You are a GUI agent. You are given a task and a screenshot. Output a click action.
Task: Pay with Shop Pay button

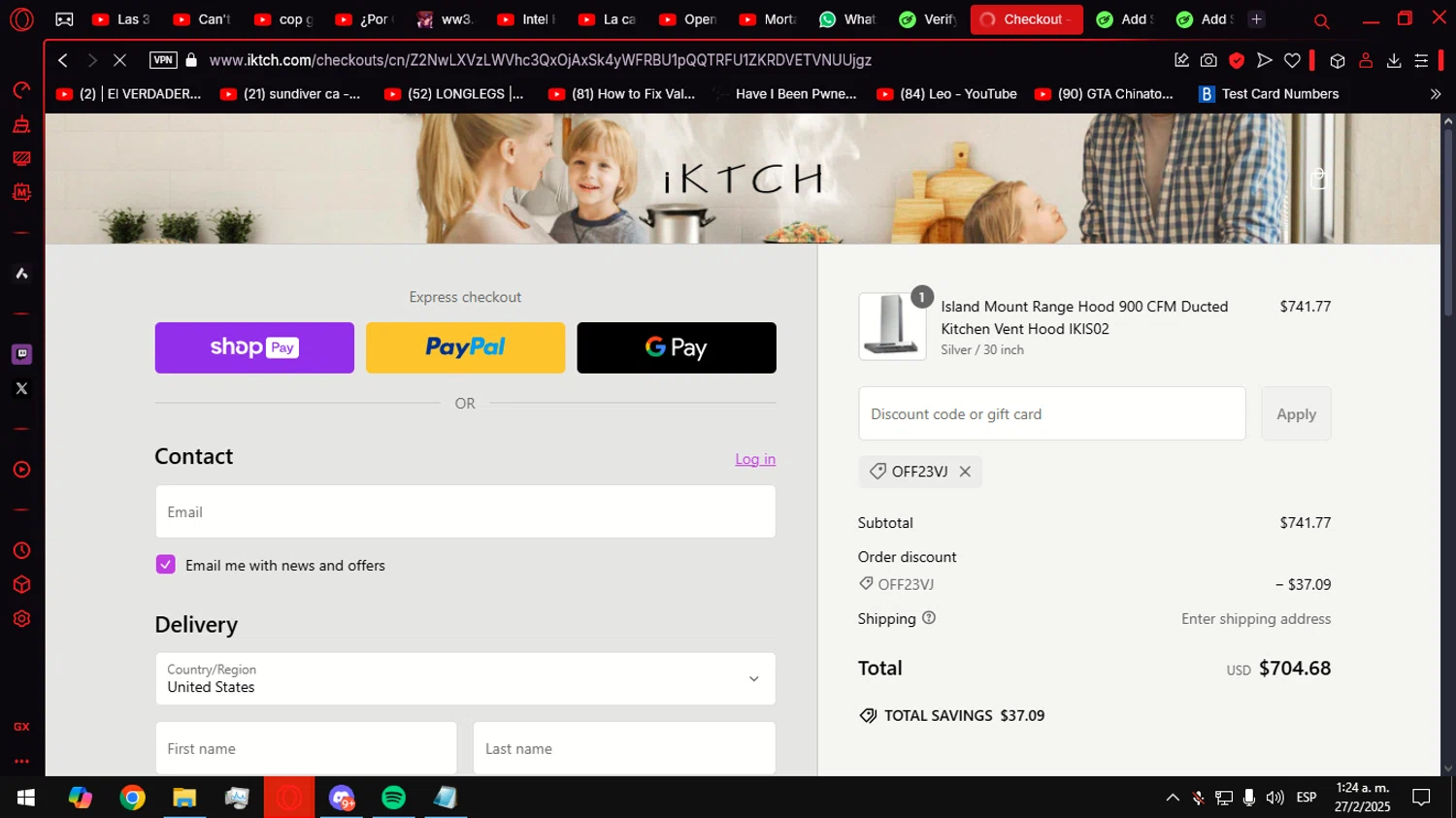pyautogui.click(x=254, y=347)
